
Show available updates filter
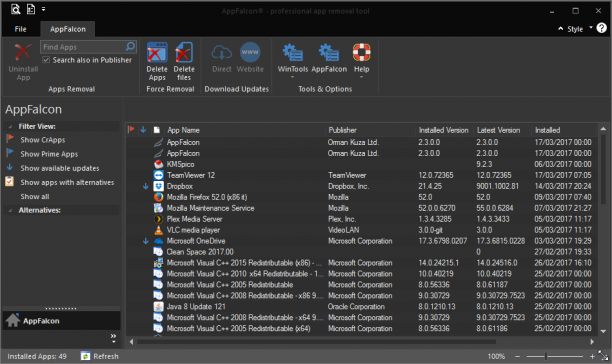click(x=60, y=168)
